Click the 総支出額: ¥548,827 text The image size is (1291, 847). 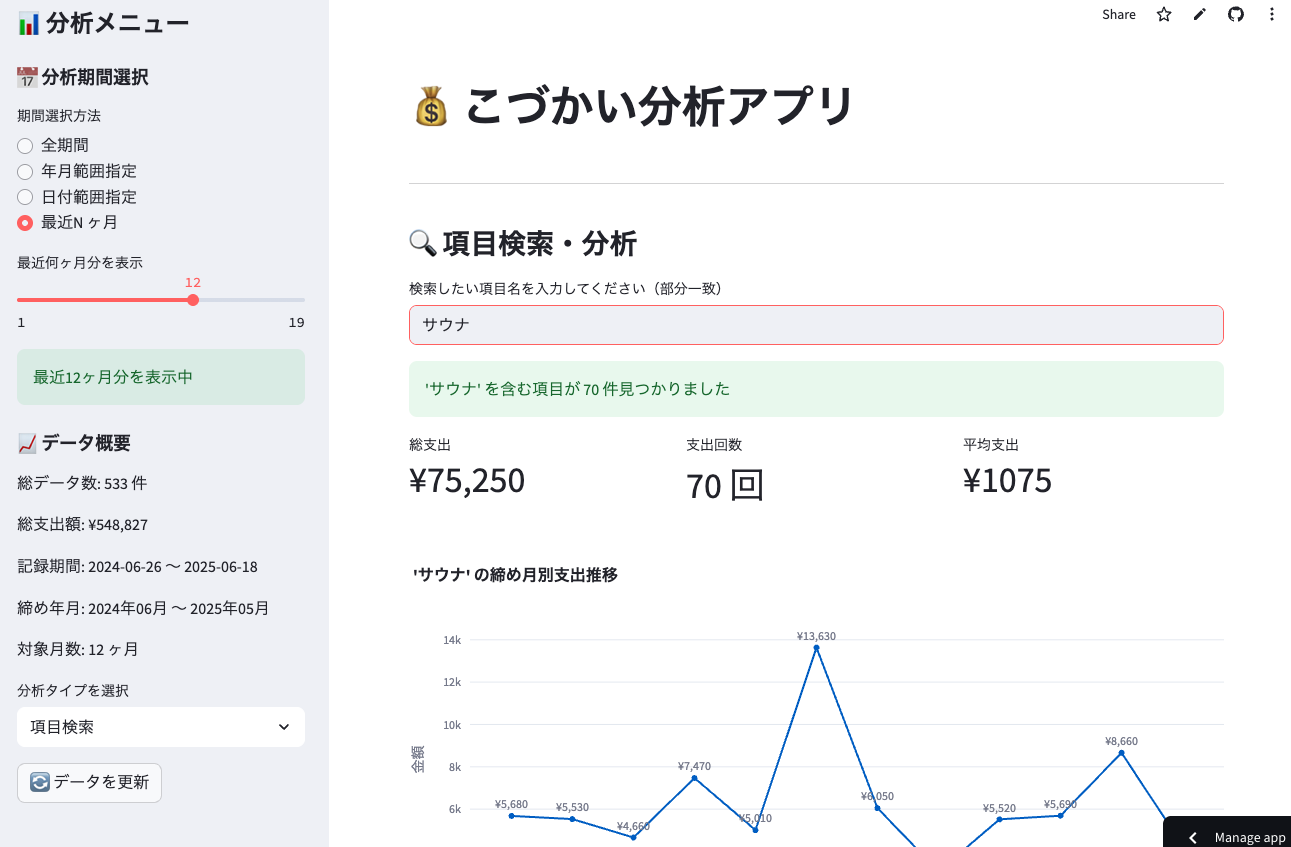82,525
